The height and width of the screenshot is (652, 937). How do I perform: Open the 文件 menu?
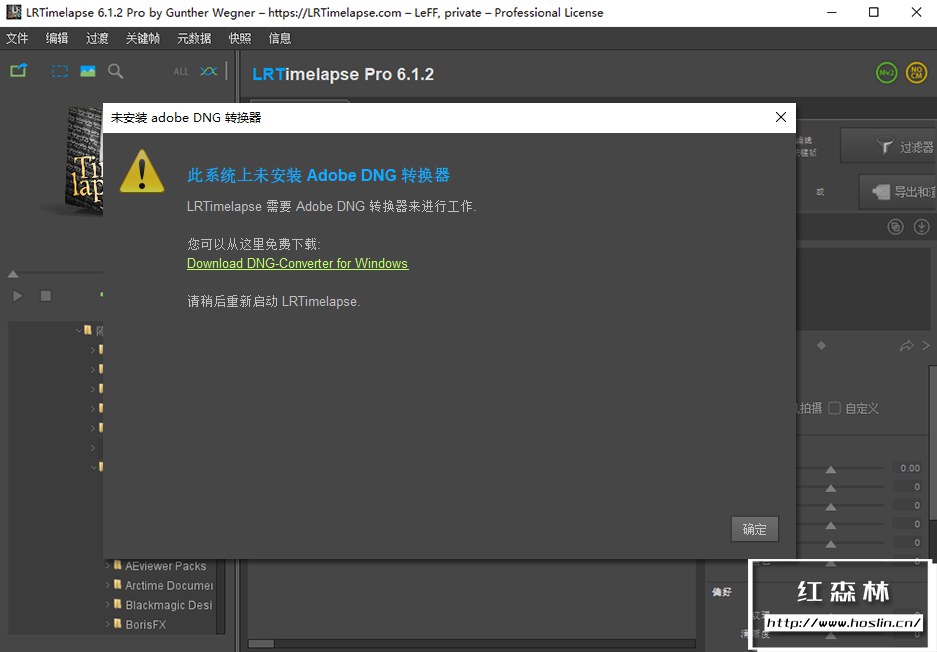coord(17,38)
